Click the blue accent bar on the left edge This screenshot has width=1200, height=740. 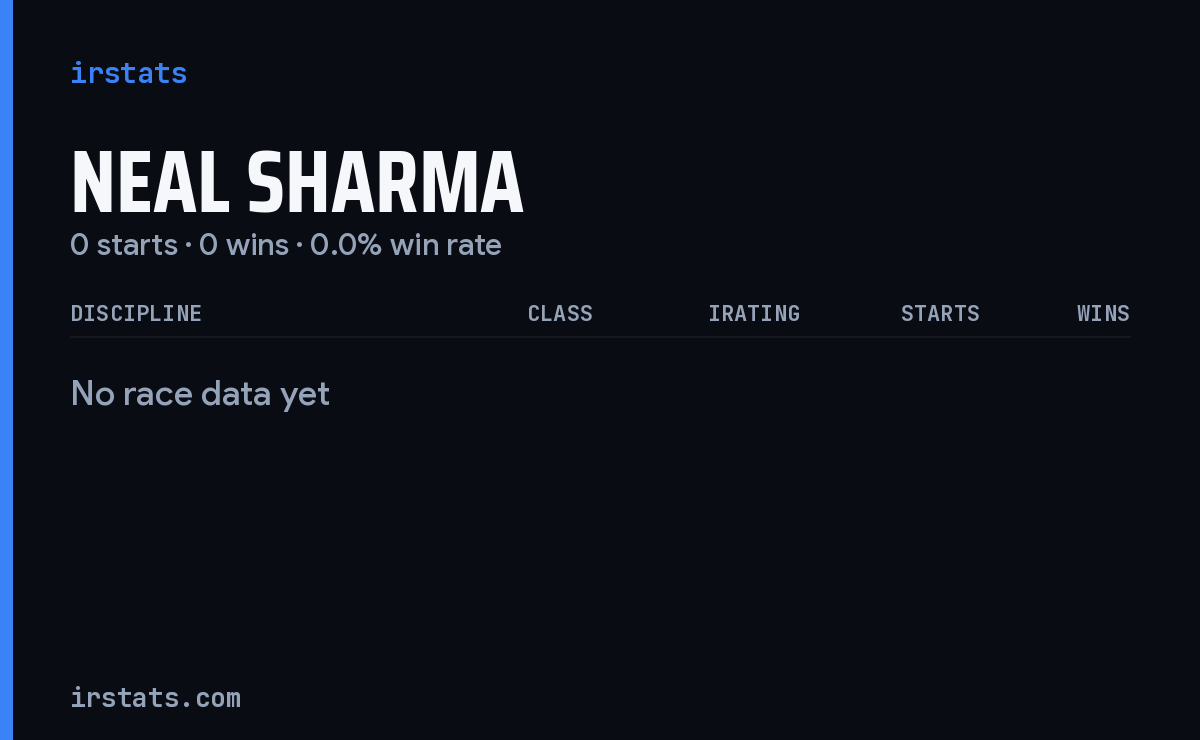pyautogui.click(x=6, y=370)
